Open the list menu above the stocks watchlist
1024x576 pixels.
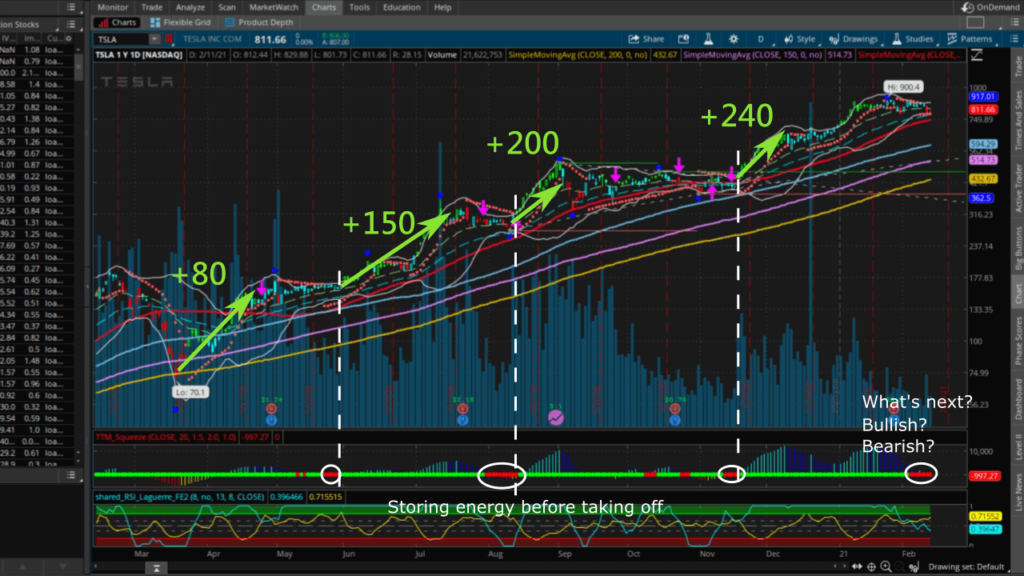tap(71, 7)
